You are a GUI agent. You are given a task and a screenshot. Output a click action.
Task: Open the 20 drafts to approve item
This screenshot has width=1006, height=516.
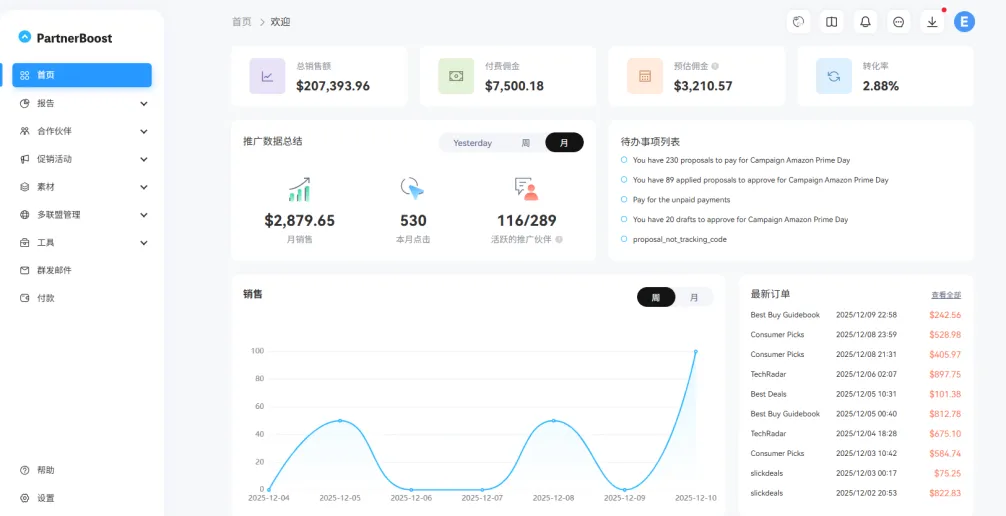click(740, 219)
